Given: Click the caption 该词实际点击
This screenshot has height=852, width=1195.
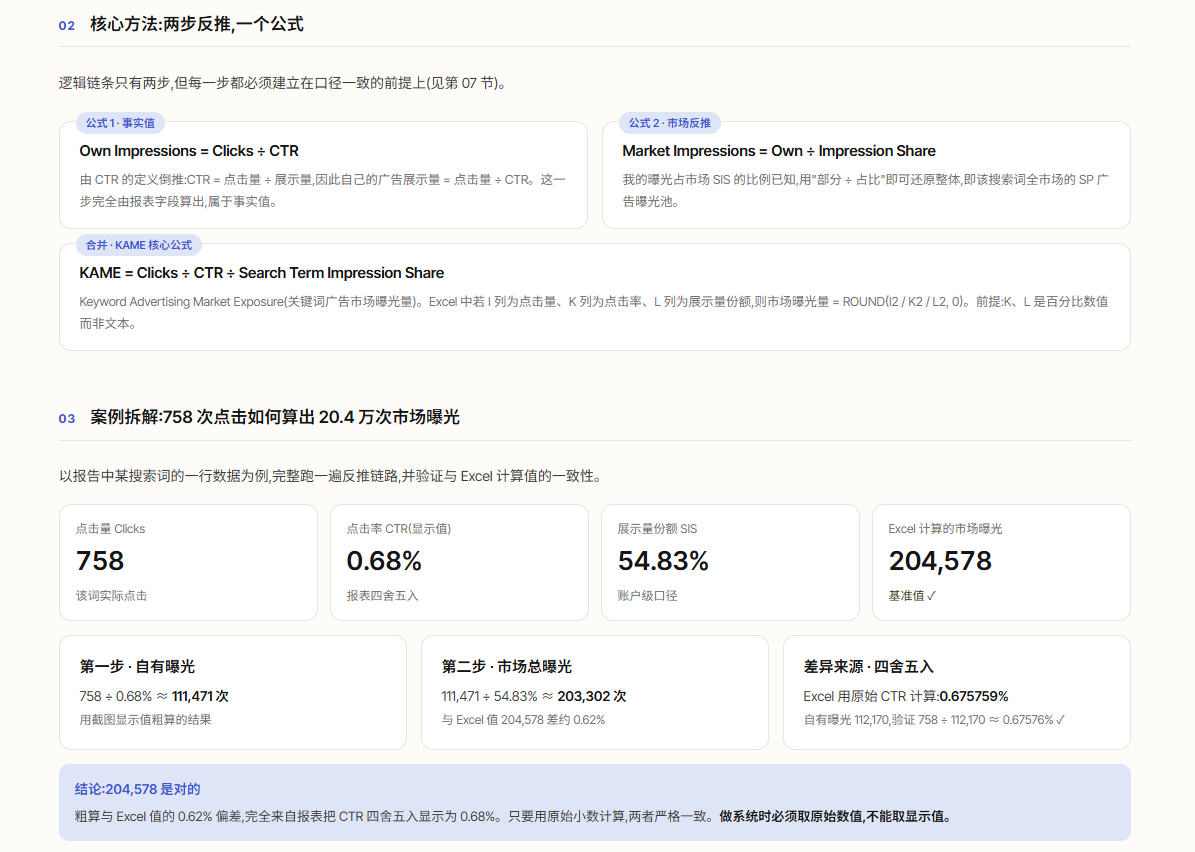Looking at the screenshot, I should coord(111,596).
